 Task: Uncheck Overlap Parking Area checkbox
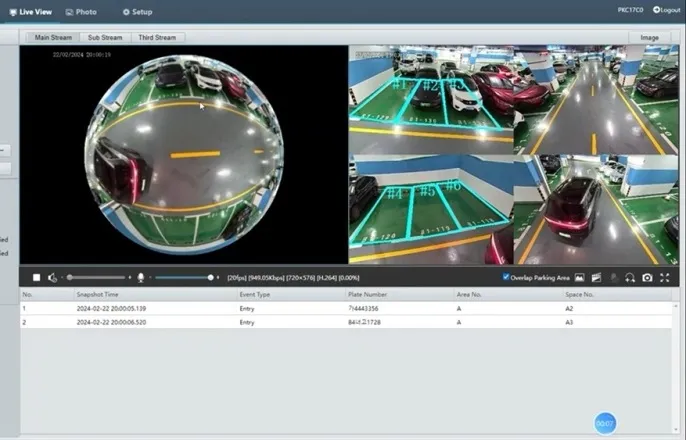click(x=506, y=277)
